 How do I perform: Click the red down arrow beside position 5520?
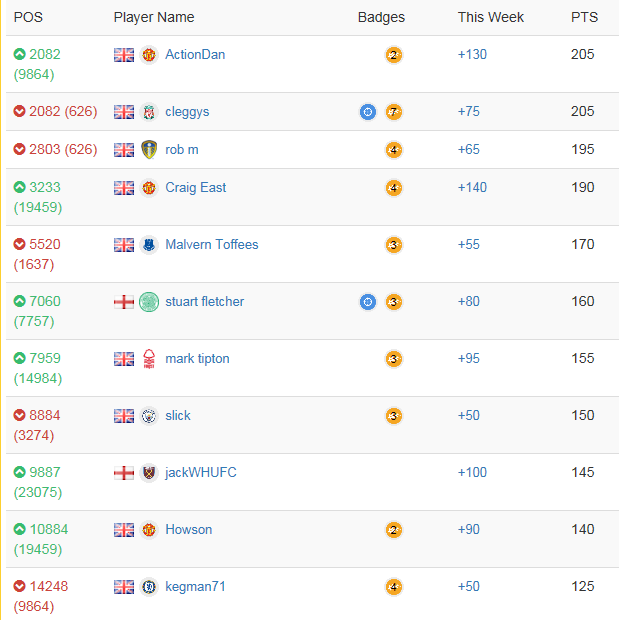[20, 245]
